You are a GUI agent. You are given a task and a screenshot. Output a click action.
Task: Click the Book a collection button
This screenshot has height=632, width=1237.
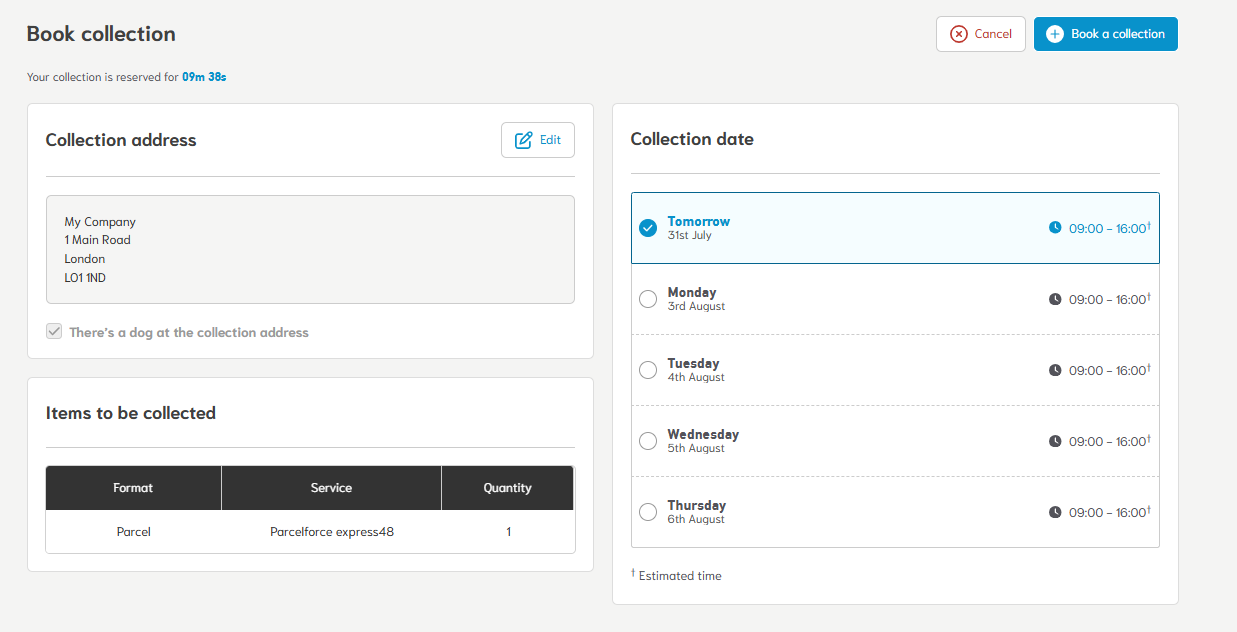coord(1105,34)
